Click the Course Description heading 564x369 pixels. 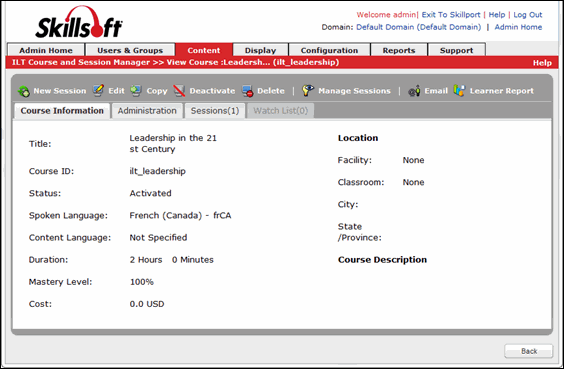(x=382, y=260)
